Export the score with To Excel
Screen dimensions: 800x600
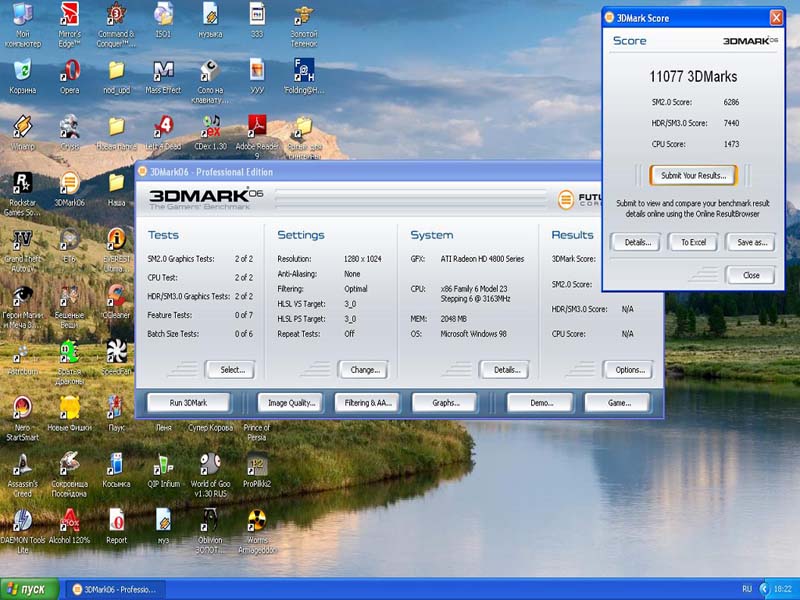(693, 242)
